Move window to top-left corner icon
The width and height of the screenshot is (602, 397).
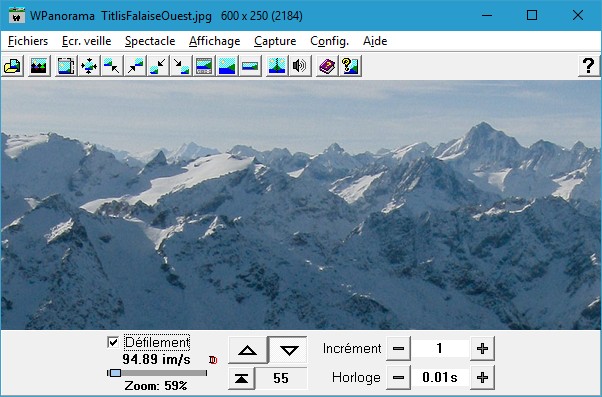click(112, 66)
